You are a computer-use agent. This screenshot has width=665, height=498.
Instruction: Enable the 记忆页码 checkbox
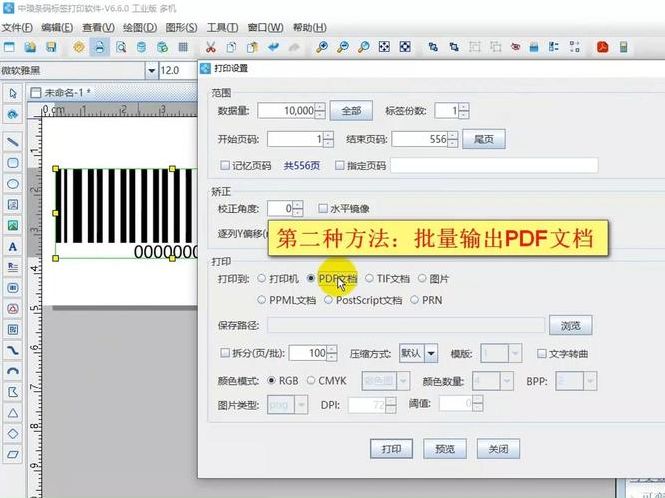tap(225, 165)
